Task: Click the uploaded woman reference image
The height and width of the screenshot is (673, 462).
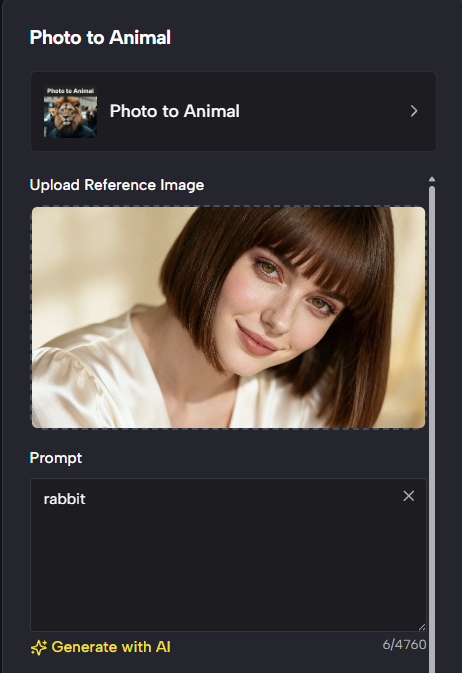Action: coord(228,317)
